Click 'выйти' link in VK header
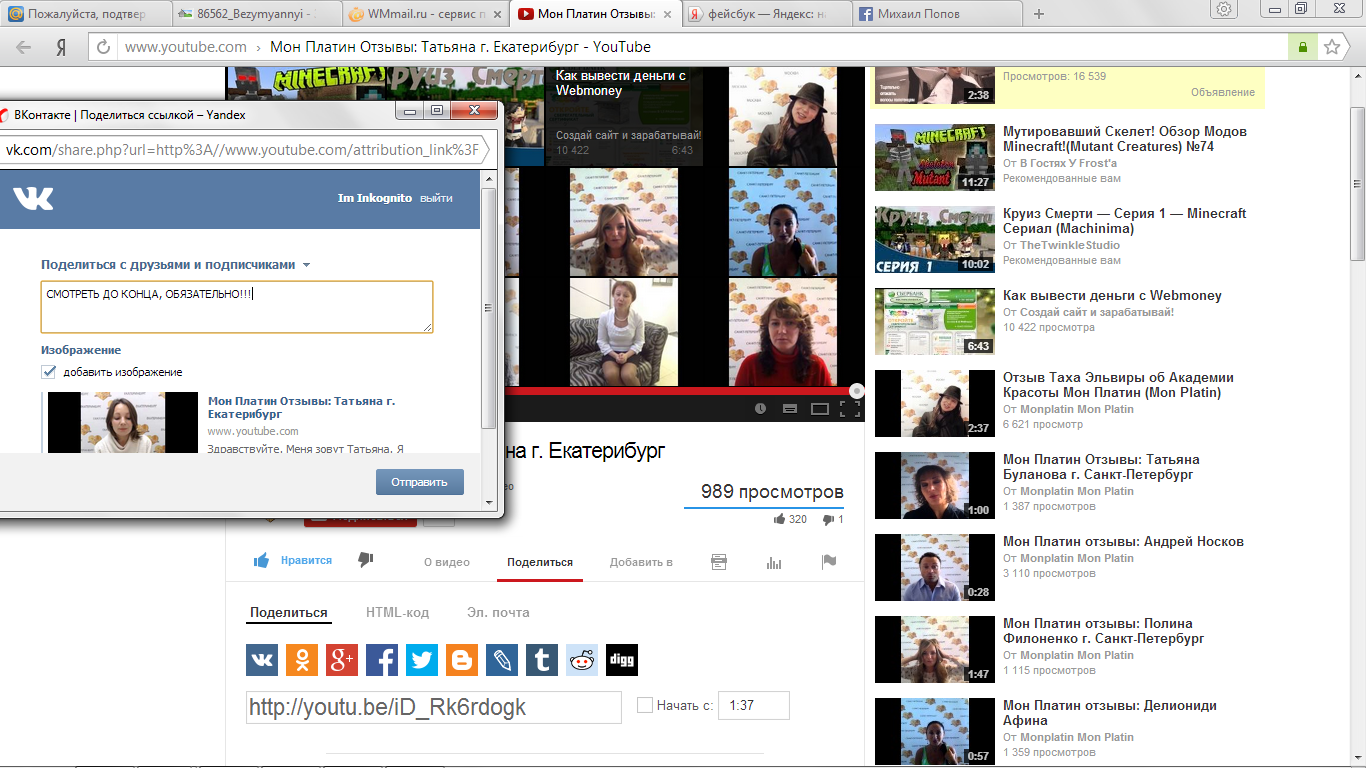This screenshot has height=768, width=1366. pyautogui.click(x=436, y=198)
